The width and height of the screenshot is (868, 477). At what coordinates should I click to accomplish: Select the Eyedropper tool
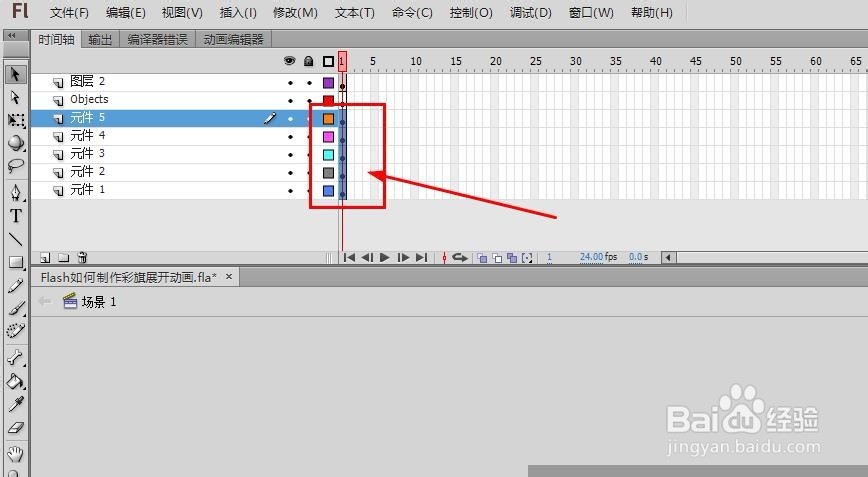tap(16, 405)
